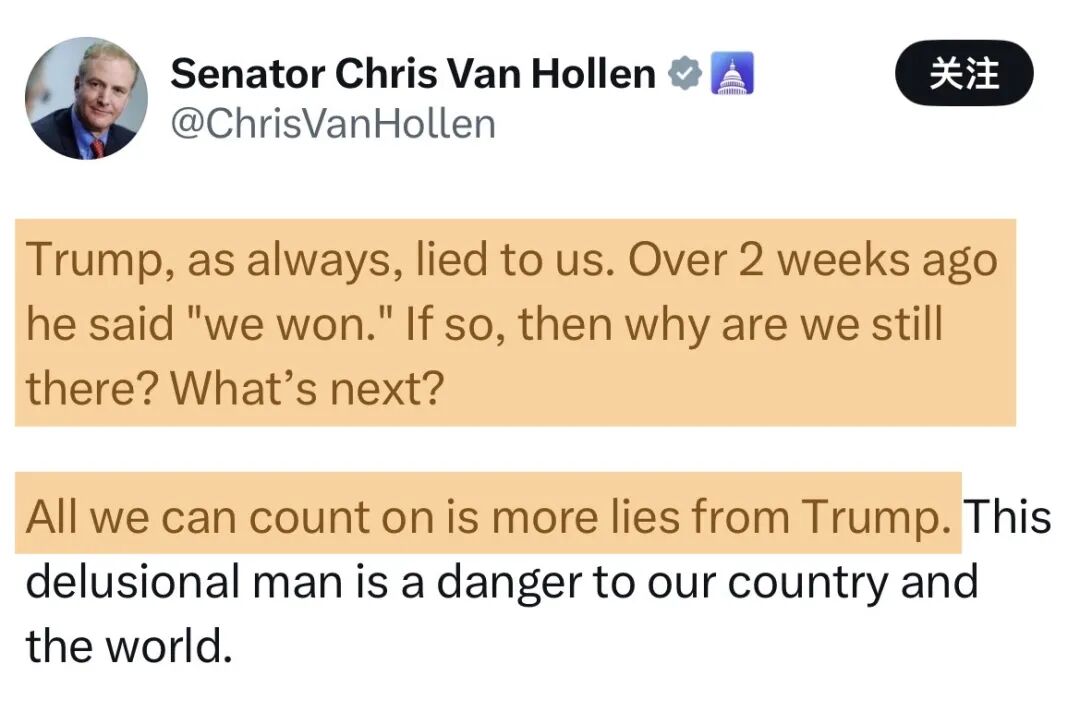
Task: Click the phrase "Over 2 weeks ago"
Action: pos(814,260)
